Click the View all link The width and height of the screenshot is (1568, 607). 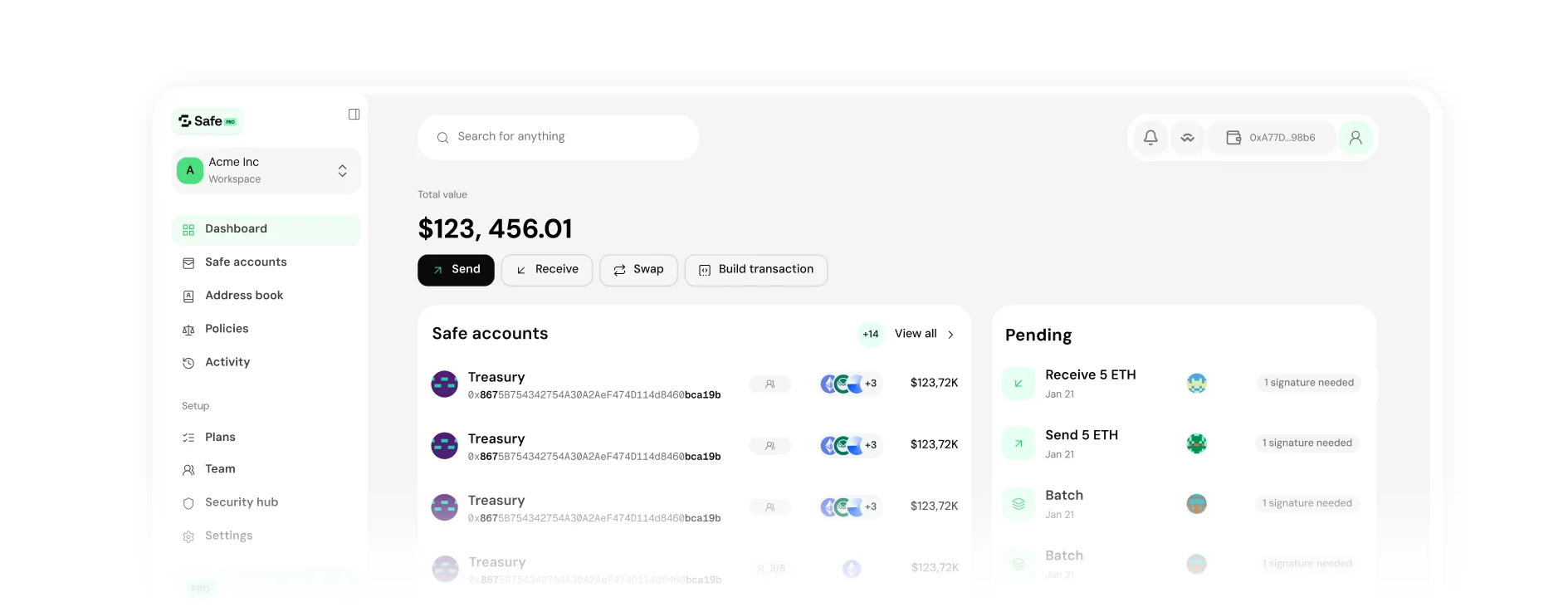[x=916, y=334]
